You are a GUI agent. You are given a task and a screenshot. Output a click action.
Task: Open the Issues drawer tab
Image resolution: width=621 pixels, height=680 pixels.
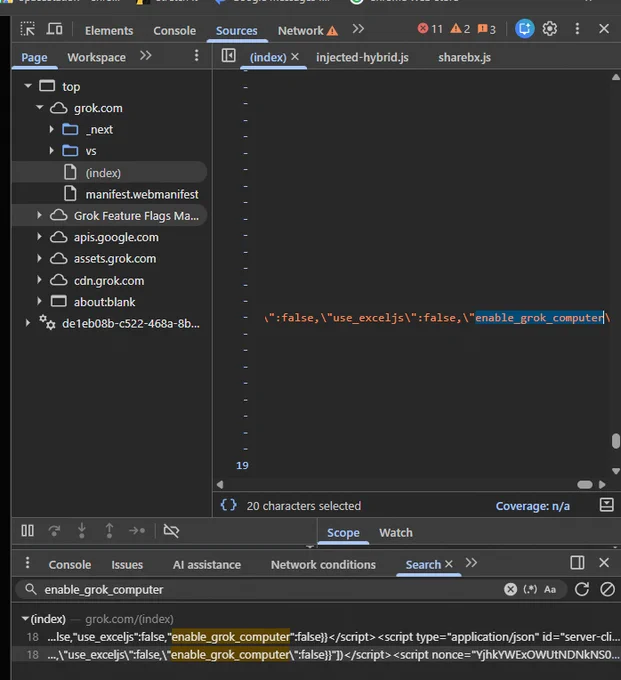[x=127, y=565]
